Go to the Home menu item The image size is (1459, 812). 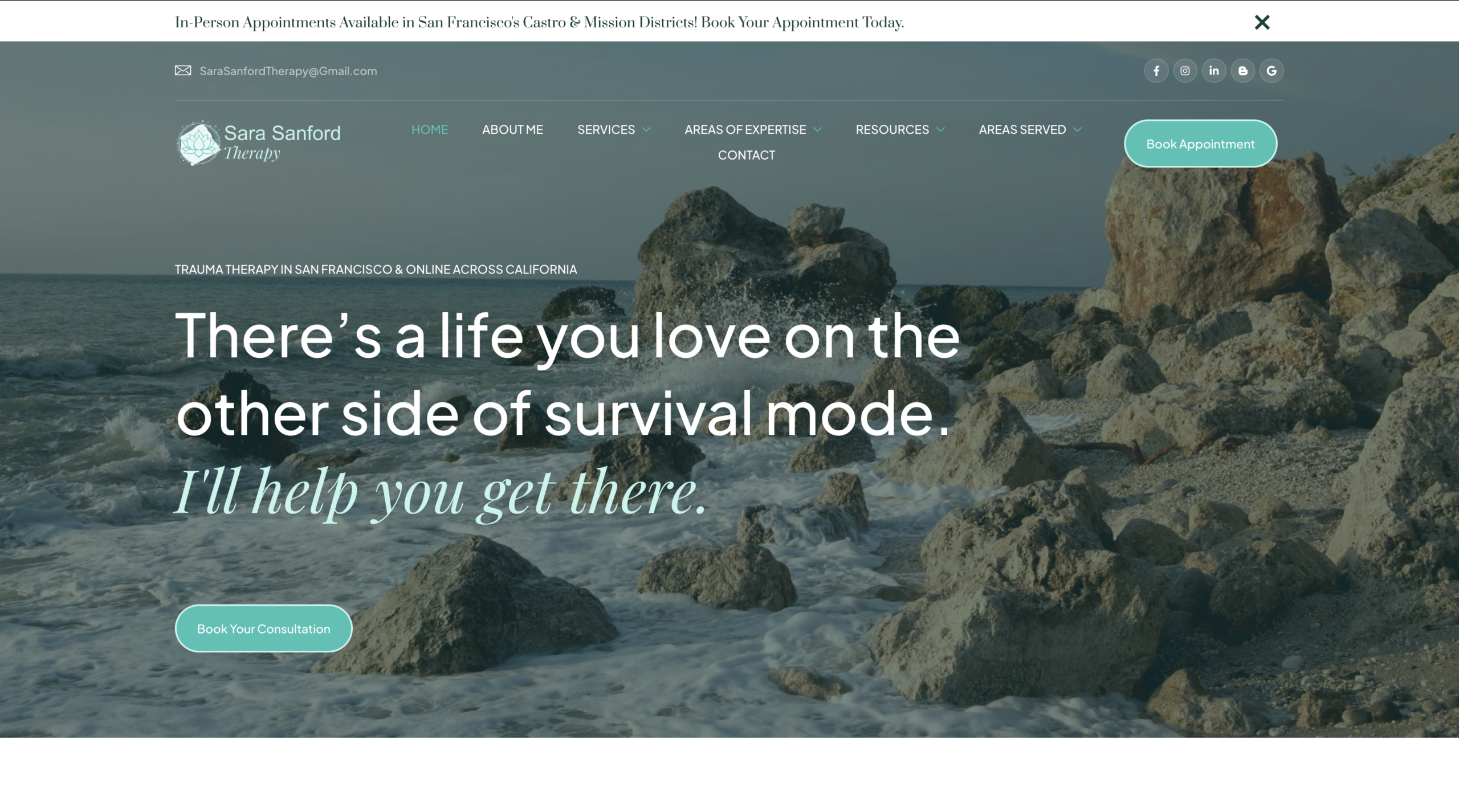[430, 129]
